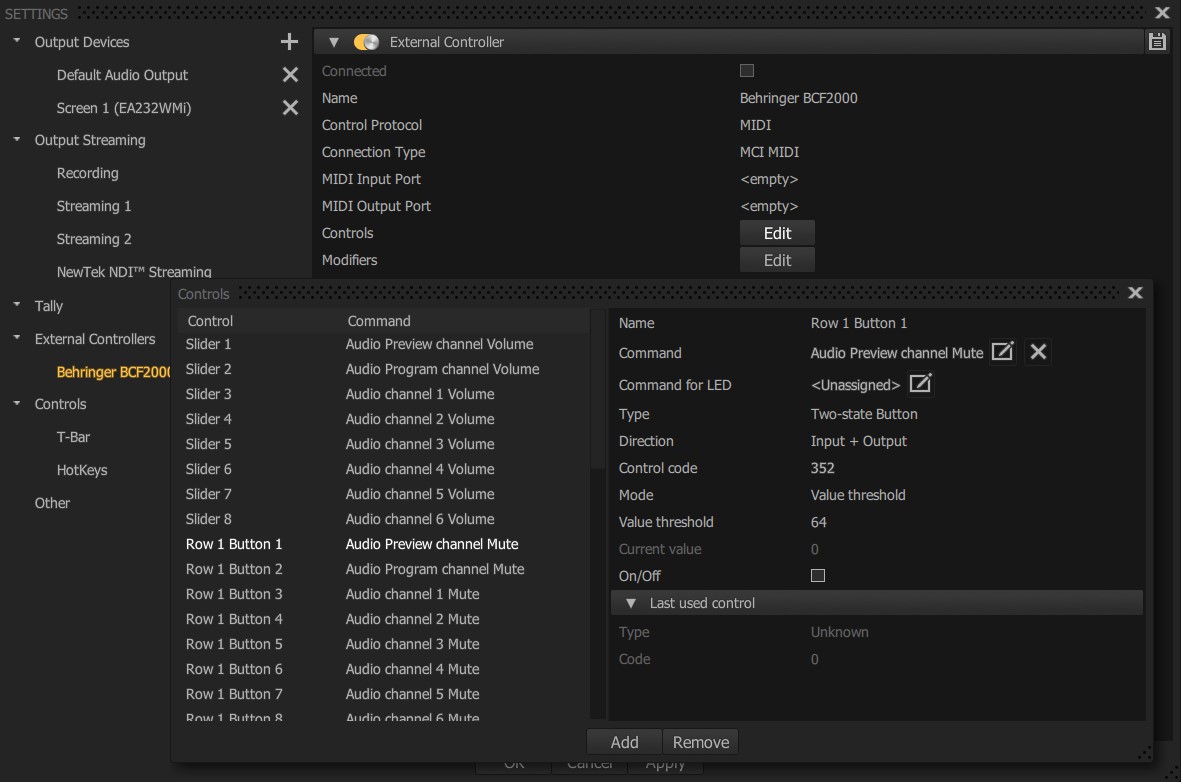Edit the Audio Preview channel Mute command

click(x=1002, y=352)
